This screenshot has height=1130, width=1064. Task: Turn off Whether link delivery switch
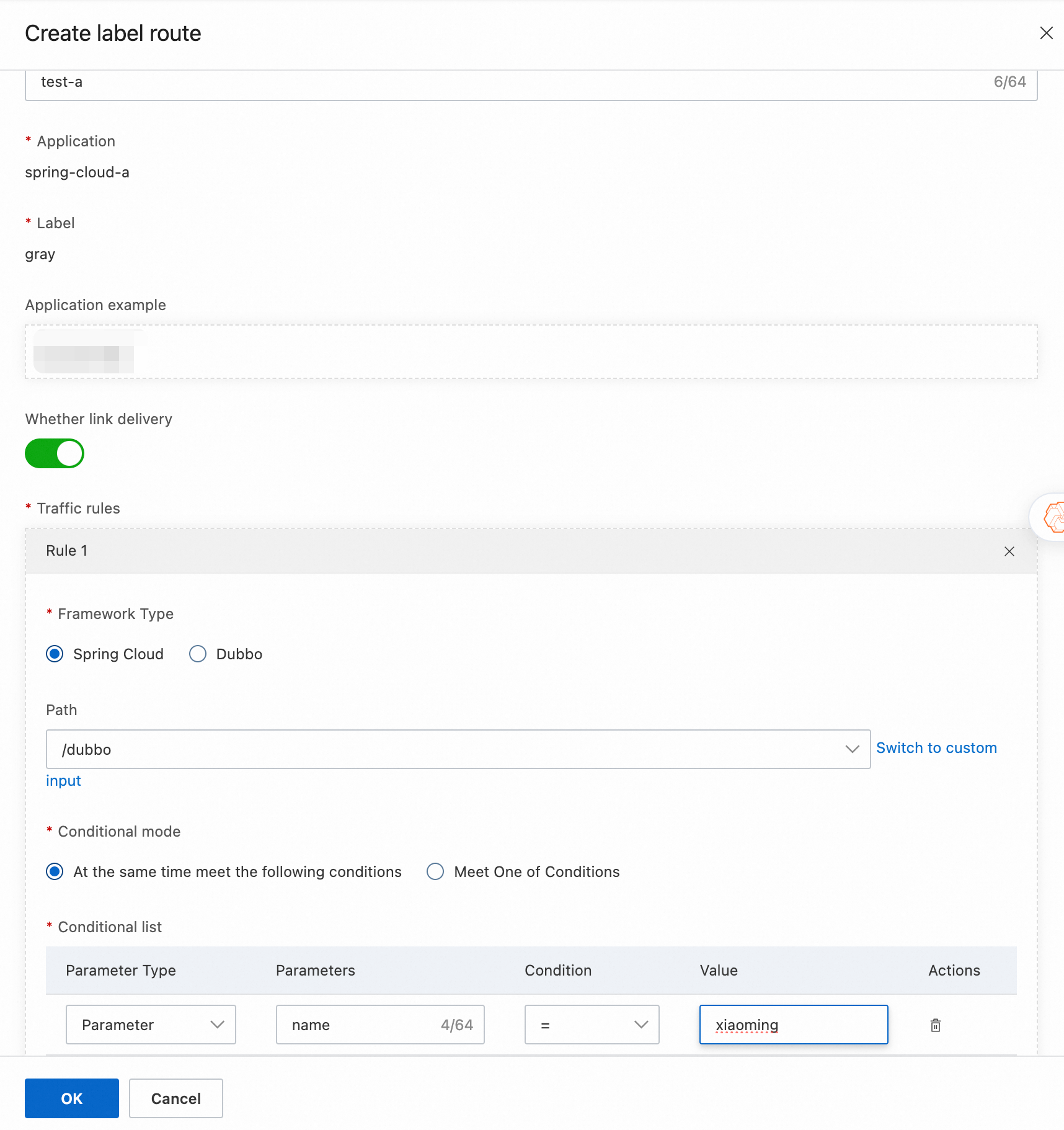point(55,453)
